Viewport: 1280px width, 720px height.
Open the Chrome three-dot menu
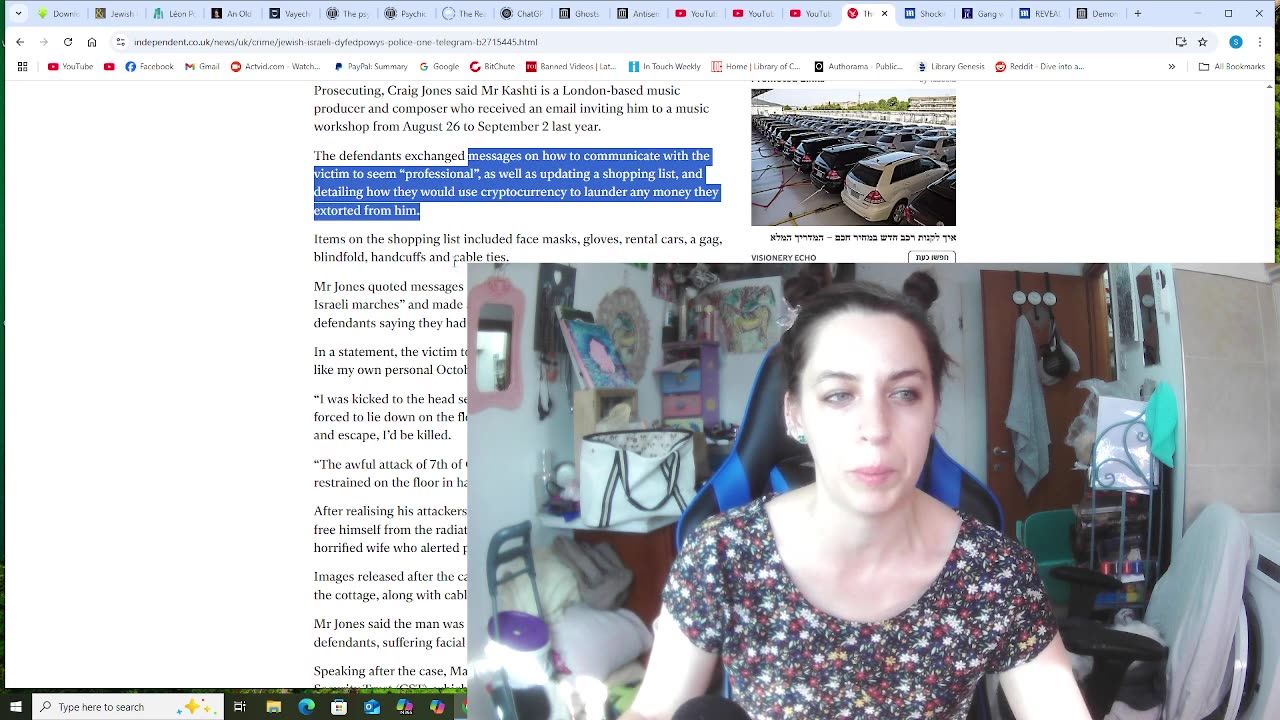tap(1260, 42)
